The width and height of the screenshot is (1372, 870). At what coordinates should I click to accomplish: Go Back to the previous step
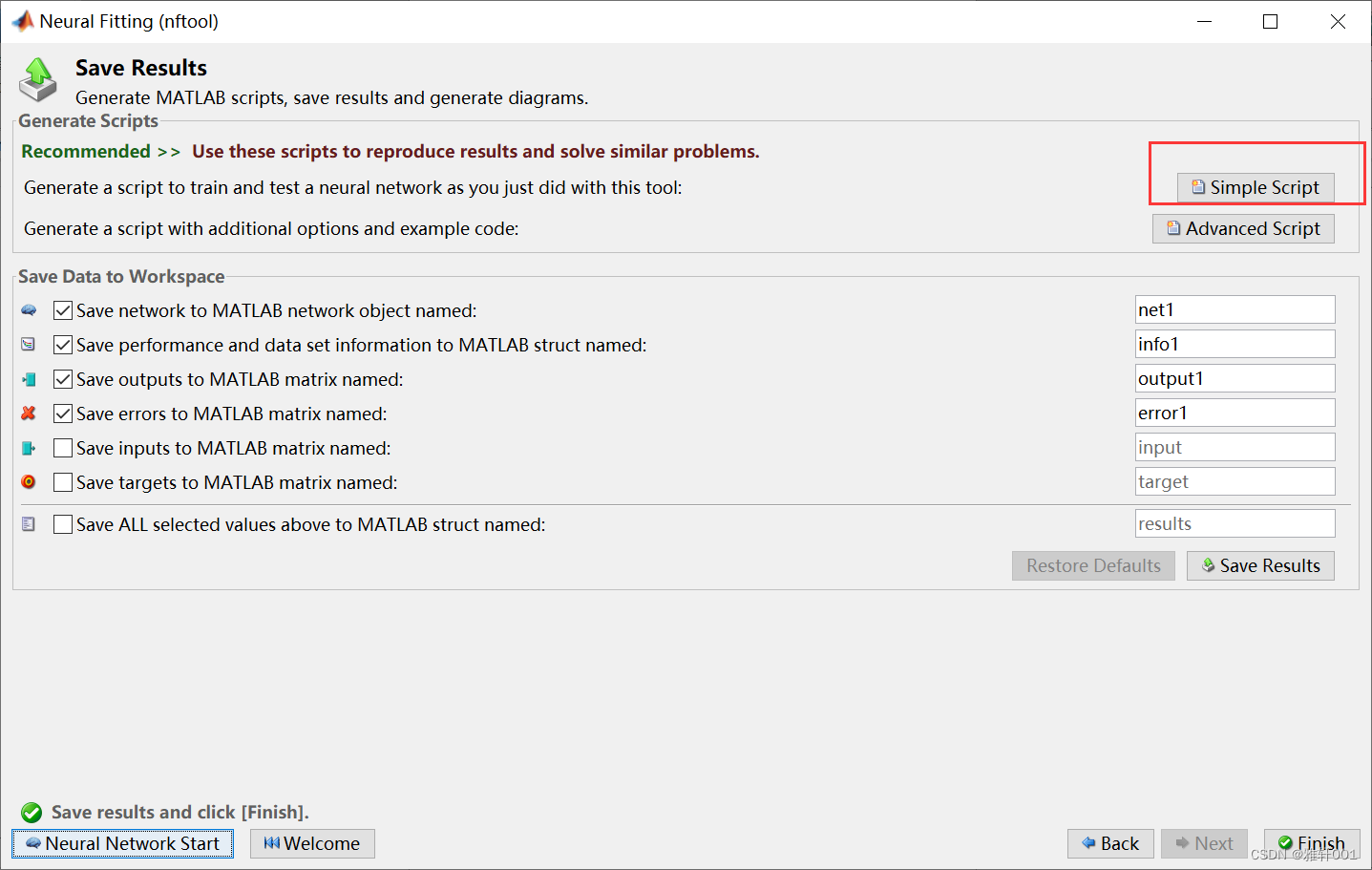point(1110,843)
